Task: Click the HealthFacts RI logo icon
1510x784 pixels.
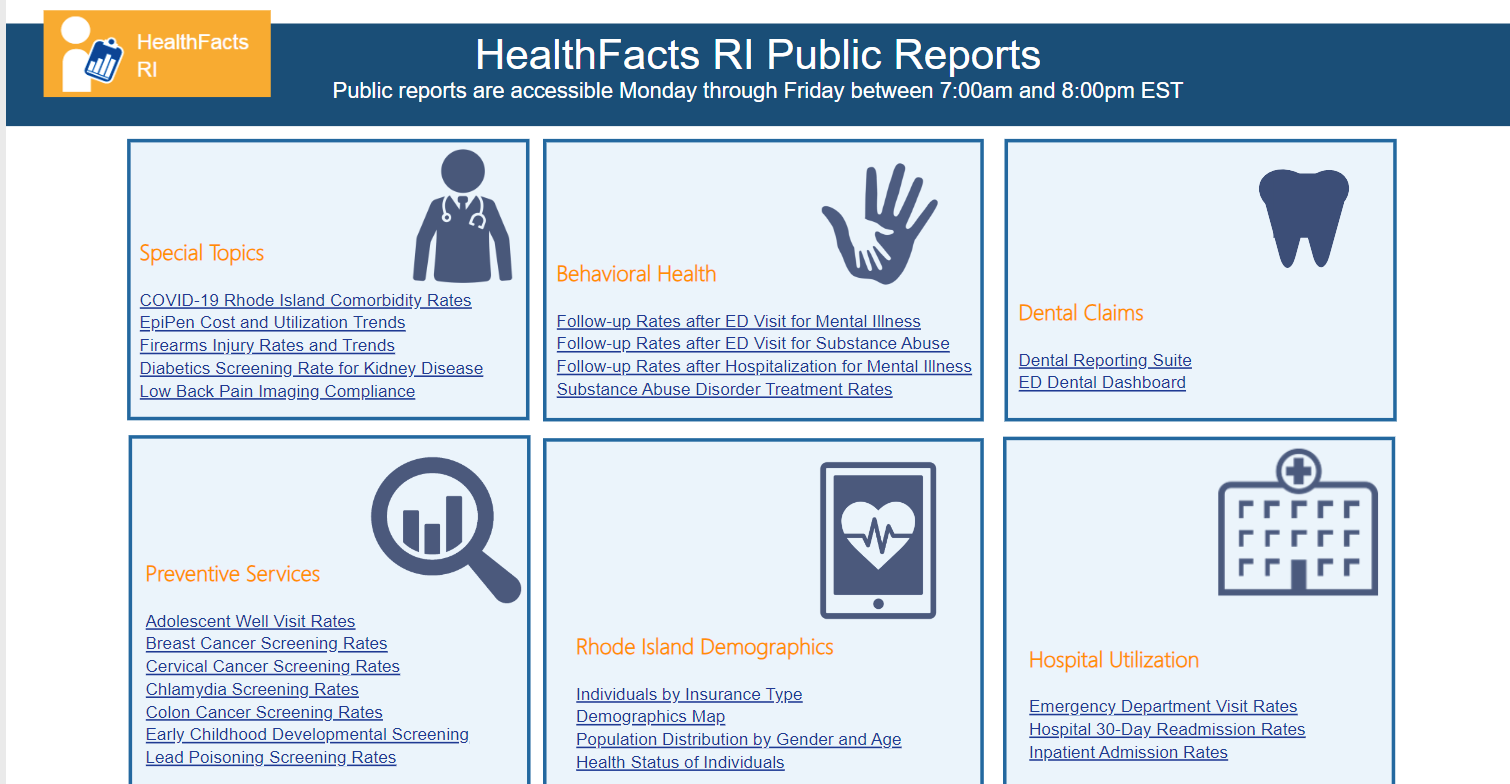Action: (x=90, y=54)
